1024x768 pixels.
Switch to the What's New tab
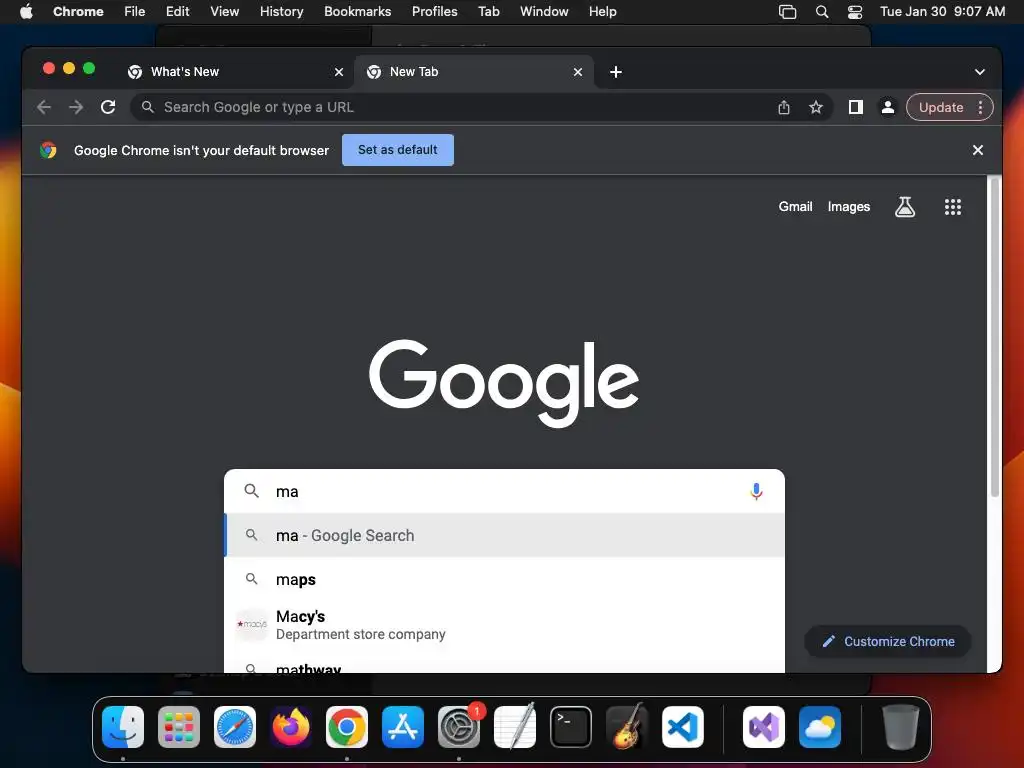236,72
